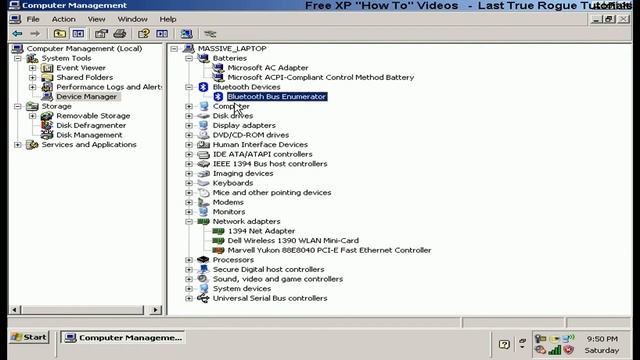Click the Event Viewer icon
This screenshot has height=360, width=640.
47,68
